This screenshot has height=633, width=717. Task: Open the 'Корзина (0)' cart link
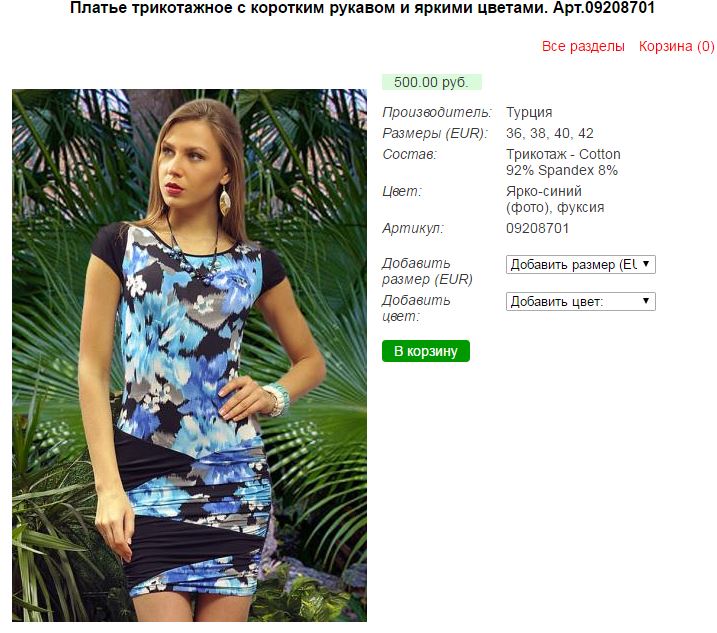point(676,46)
